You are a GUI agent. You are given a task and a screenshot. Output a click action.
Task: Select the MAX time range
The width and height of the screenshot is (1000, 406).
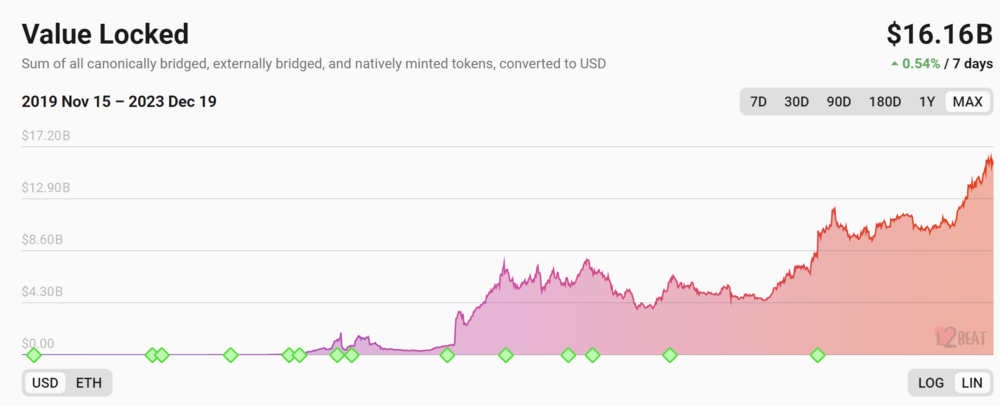point(967,102)
